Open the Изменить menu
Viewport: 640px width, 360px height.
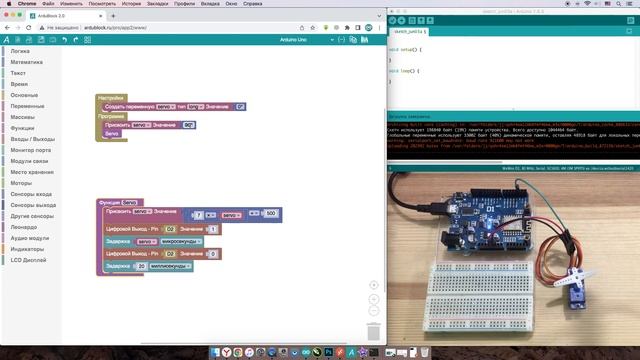(x=71, y=4)
